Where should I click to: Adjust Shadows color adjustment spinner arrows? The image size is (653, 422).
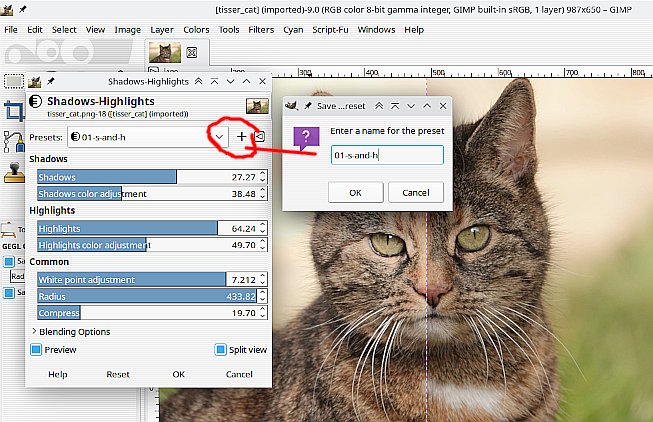click(262, 193)
